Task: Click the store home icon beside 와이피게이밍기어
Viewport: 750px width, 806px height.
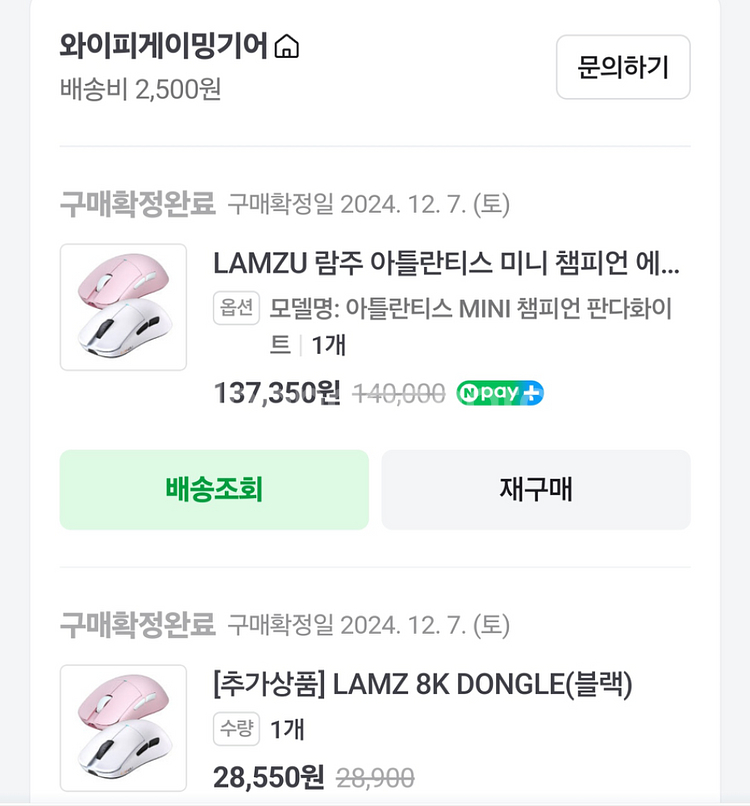Action: [x=287, y=46]
